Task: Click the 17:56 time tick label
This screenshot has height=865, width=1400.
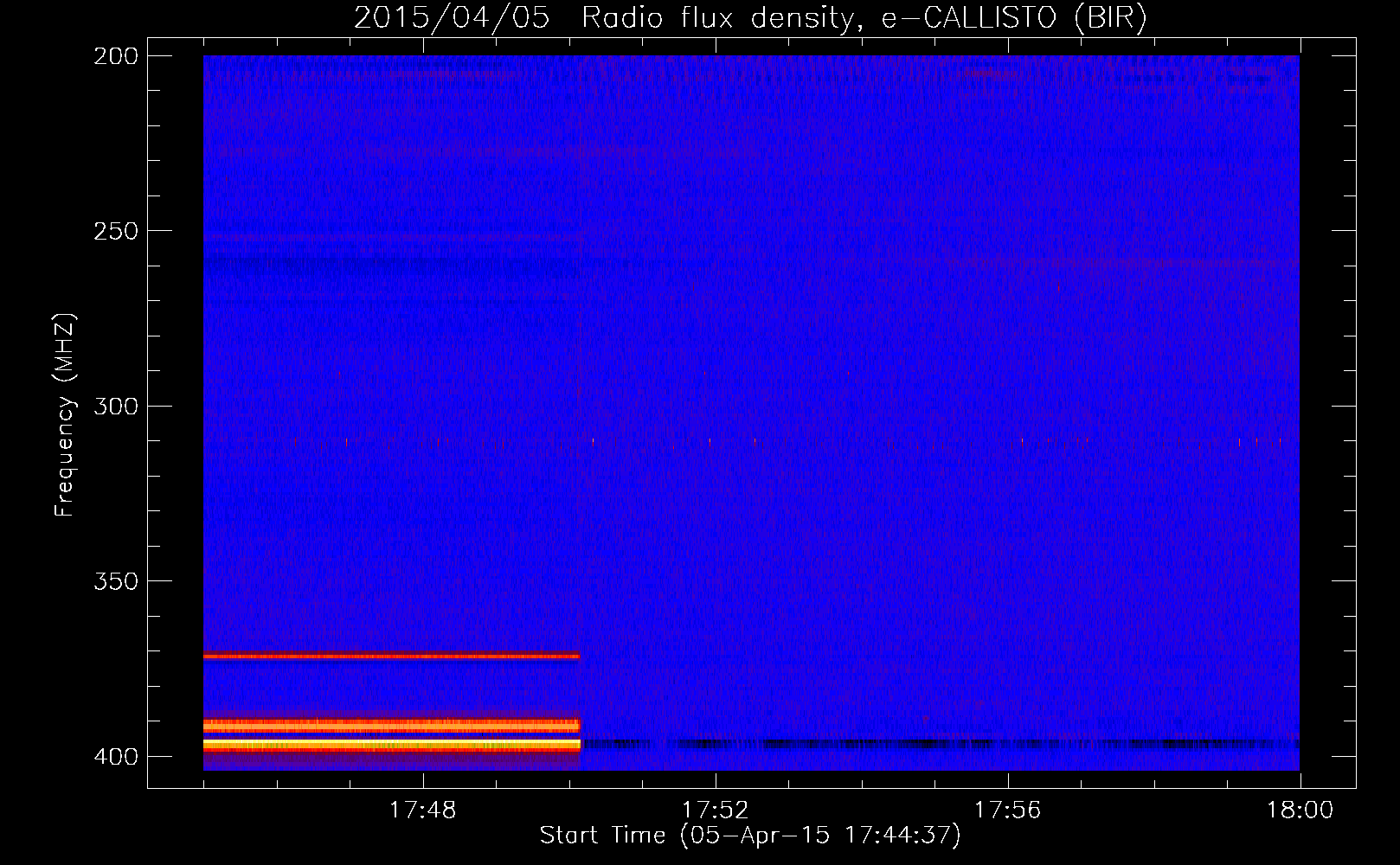Action: 1007,811
